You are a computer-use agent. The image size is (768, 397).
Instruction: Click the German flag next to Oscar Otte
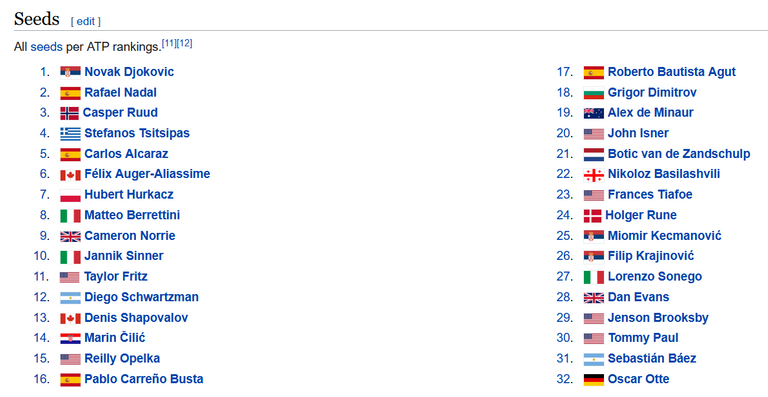[594, 379]
